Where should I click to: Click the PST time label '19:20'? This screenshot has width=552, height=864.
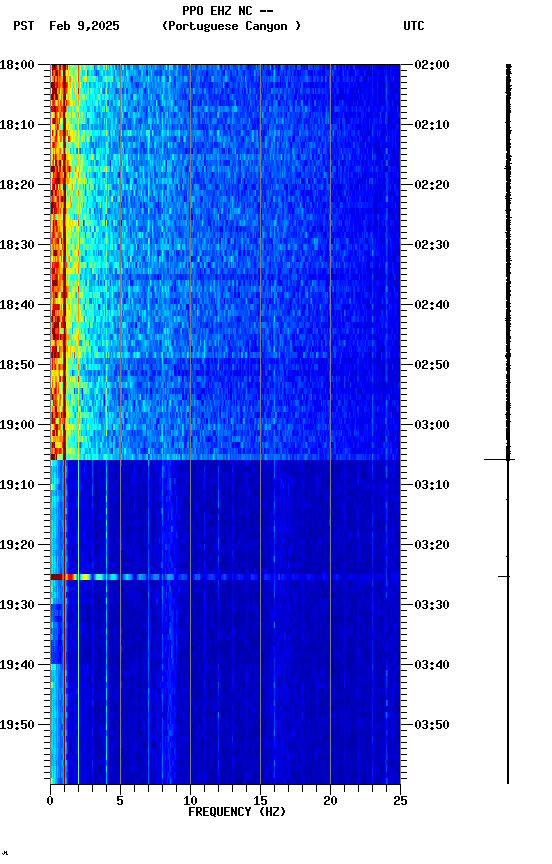17,545
